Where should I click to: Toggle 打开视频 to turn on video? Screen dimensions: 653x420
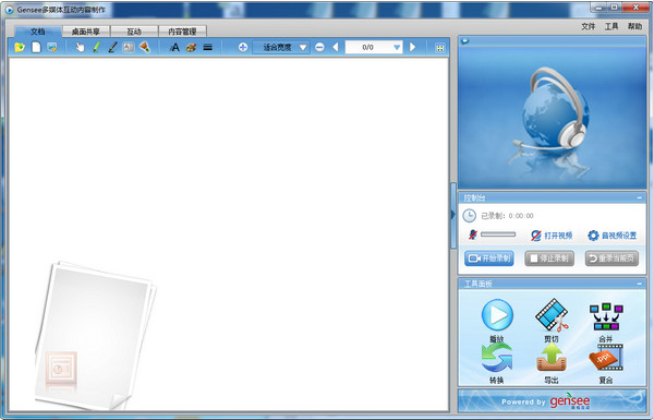coord(551,235)
